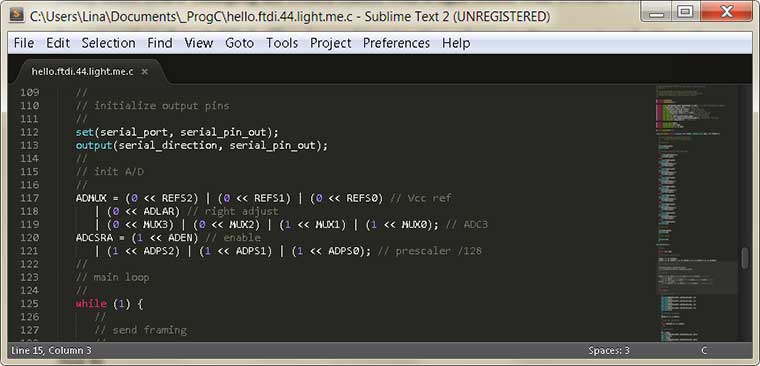Open the Preferences menu

coord(396,43)
